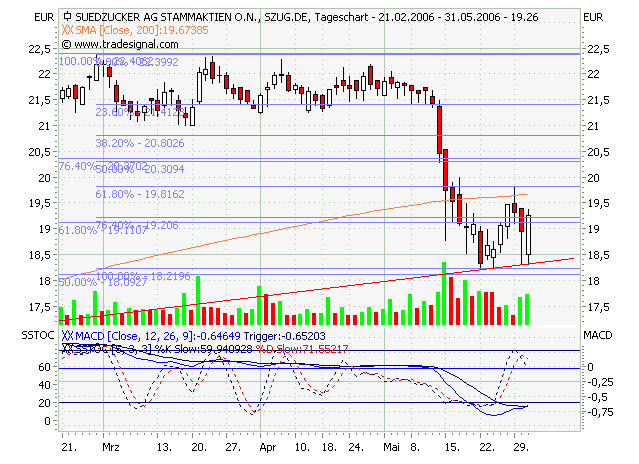Click the candlestick symbol icon before SUEDZUCKER title
Image resolution: width=639 pixels, height=464 pixels.
[68, 17]
